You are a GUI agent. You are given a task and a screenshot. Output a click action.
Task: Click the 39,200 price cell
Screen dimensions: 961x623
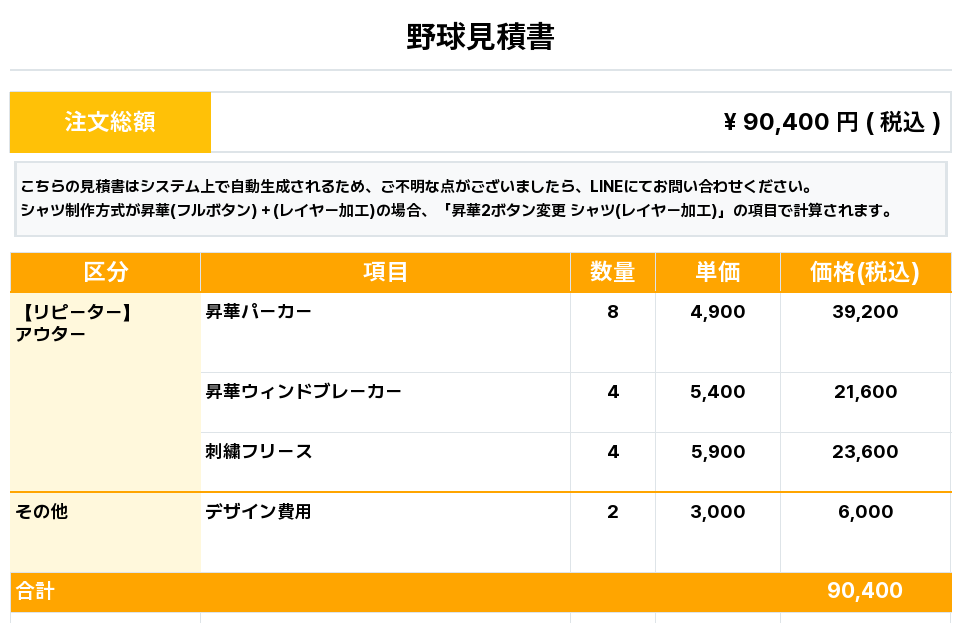click(x=865, y=312)
